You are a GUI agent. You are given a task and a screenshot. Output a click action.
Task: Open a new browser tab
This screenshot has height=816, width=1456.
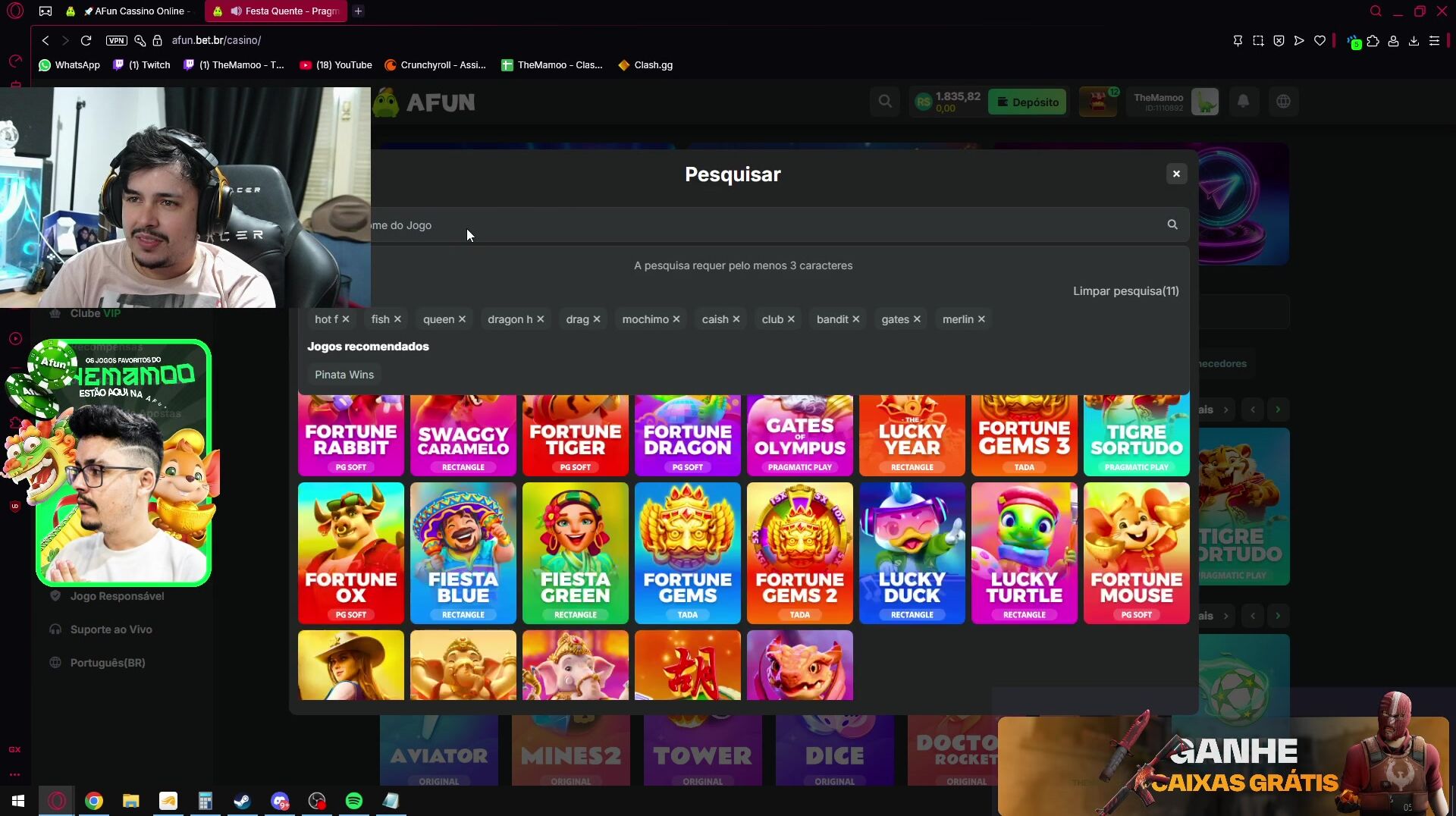359,11
